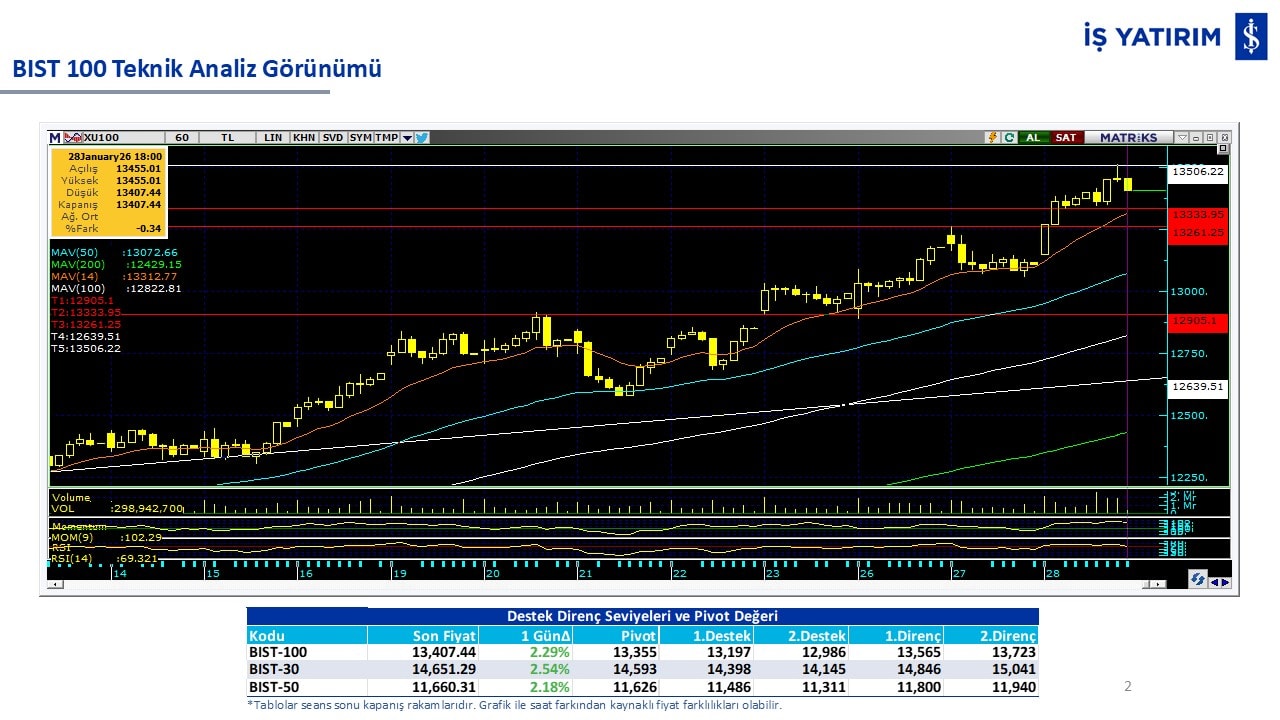
Task: Expand the triangle menu next to MATRIKS
Action: 1182,138
